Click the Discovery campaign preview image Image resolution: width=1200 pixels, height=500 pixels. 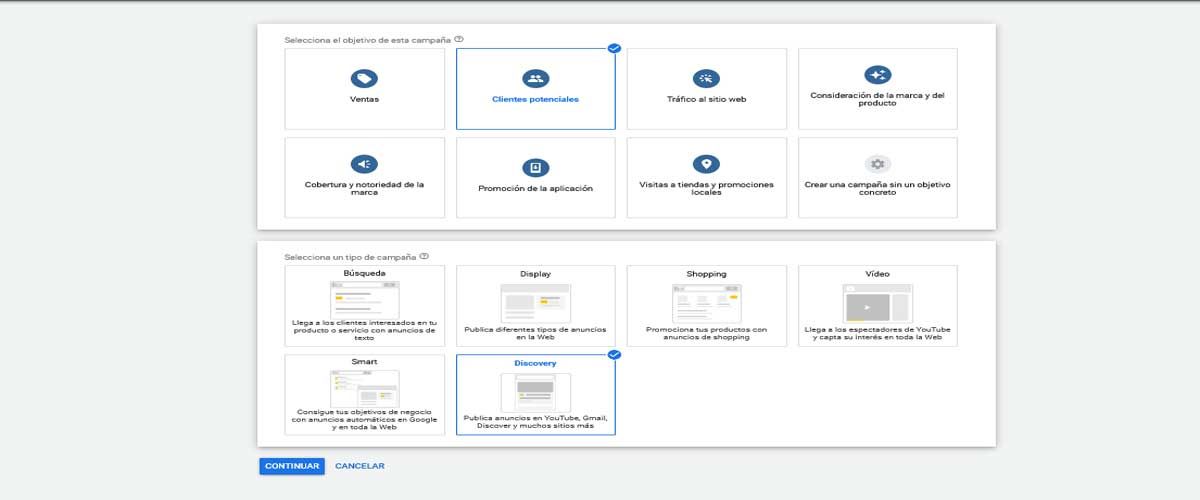(535, 391)
